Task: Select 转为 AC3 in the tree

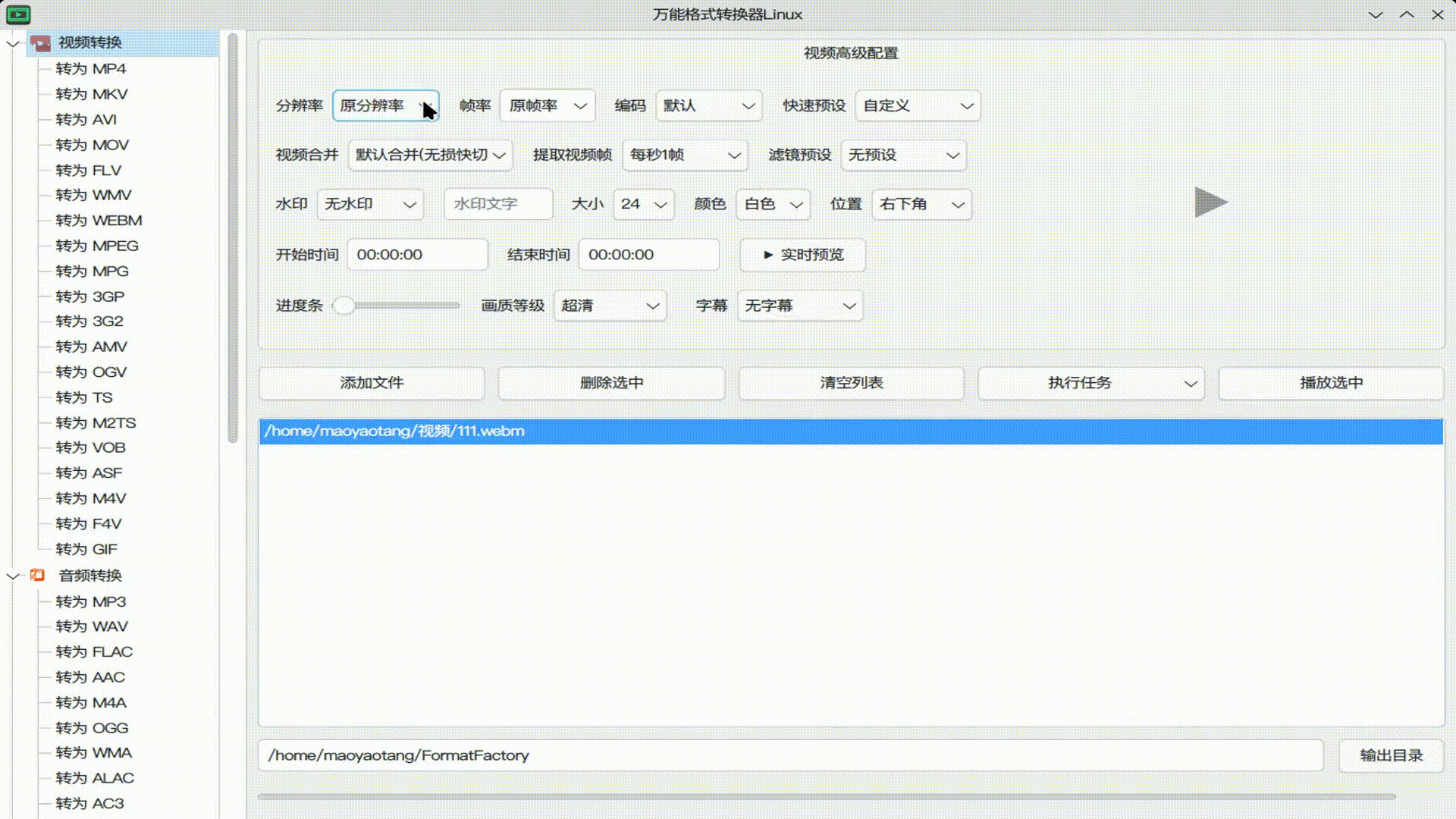Action: [x=89, y=804]
